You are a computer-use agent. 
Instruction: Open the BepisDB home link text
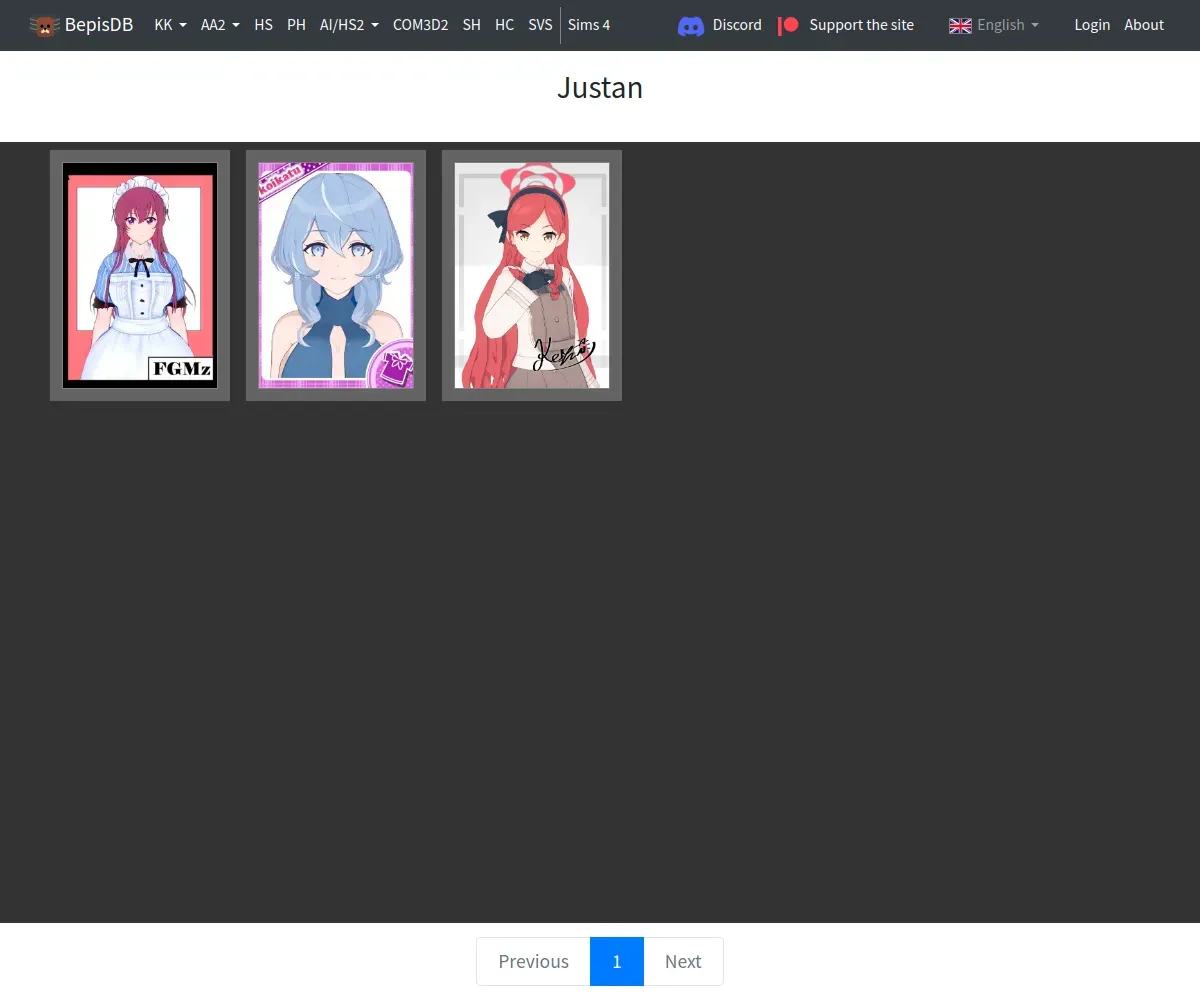tap(99, 25)
